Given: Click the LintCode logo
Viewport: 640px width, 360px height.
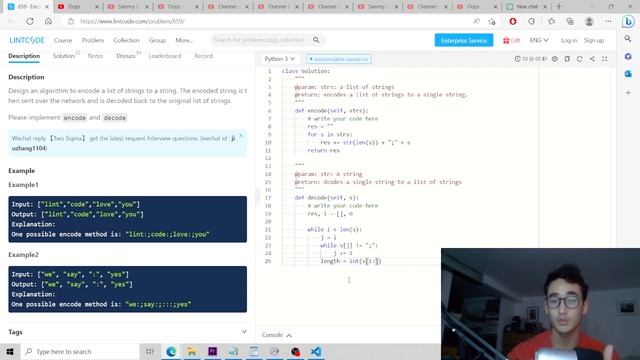Looking at the screenshot, I should point(27,40).
